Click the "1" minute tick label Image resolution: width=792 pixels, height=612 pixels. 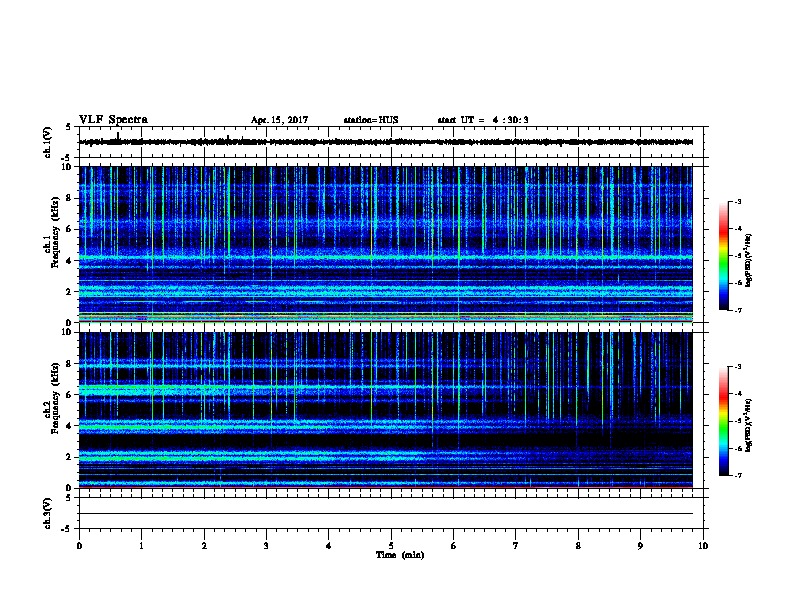(141, 546)
